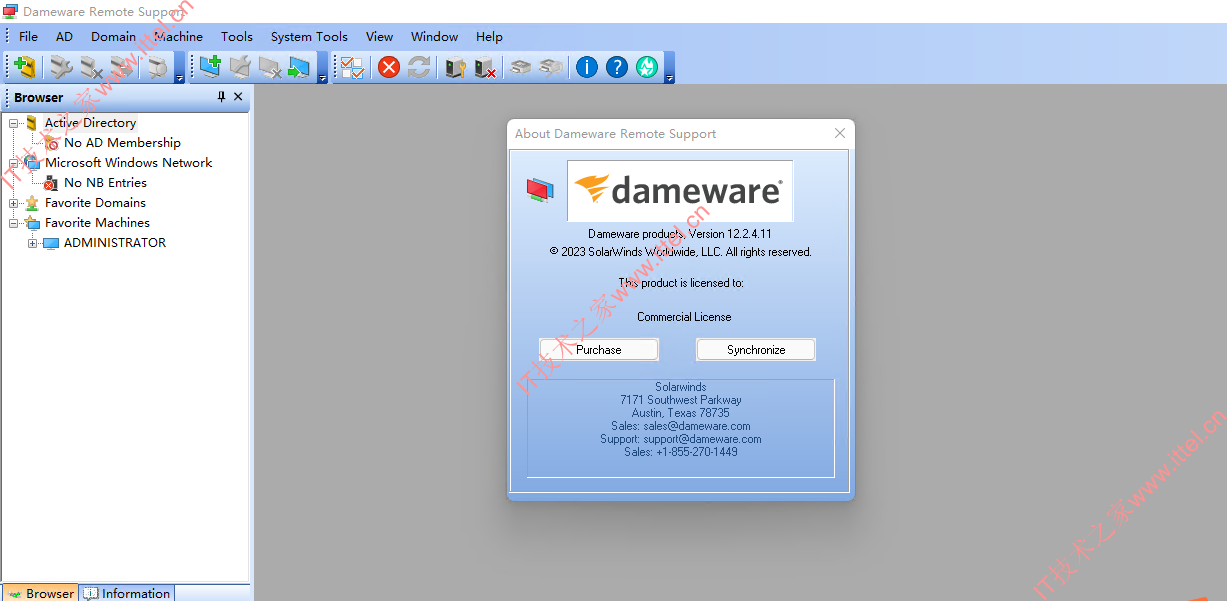Open the Tools menu
Image resolution: width=1227 pixels, height=601 pixels.
237,37
